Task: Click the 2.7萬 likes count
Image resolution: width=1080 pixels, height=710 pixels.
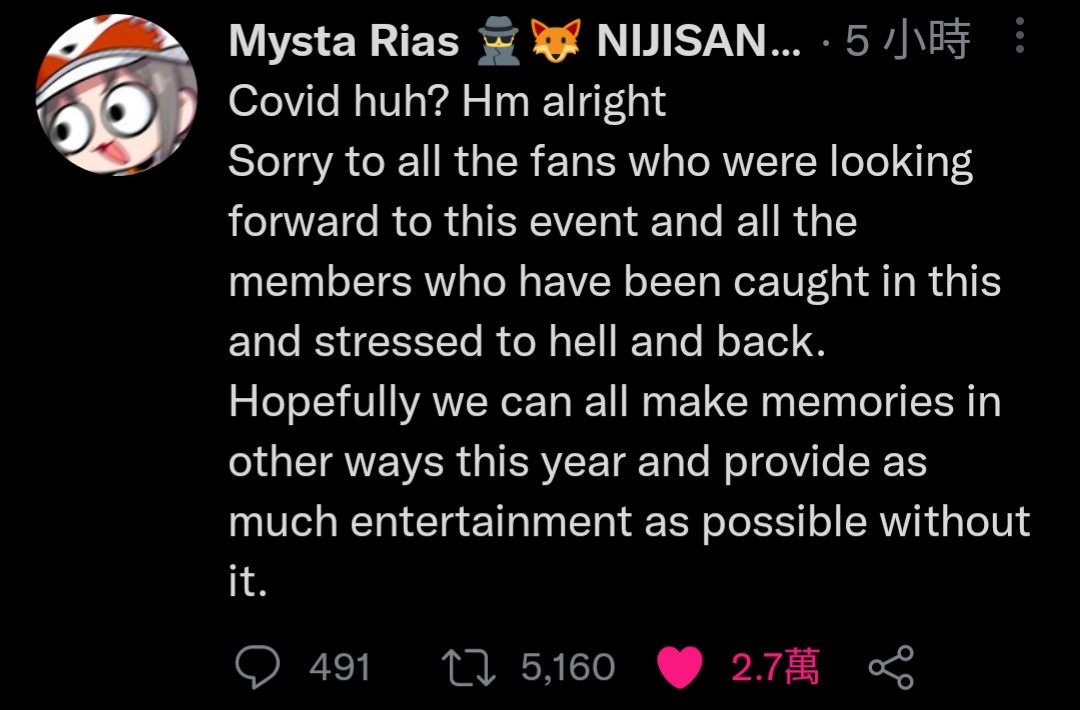Action: tap(775, 667)
